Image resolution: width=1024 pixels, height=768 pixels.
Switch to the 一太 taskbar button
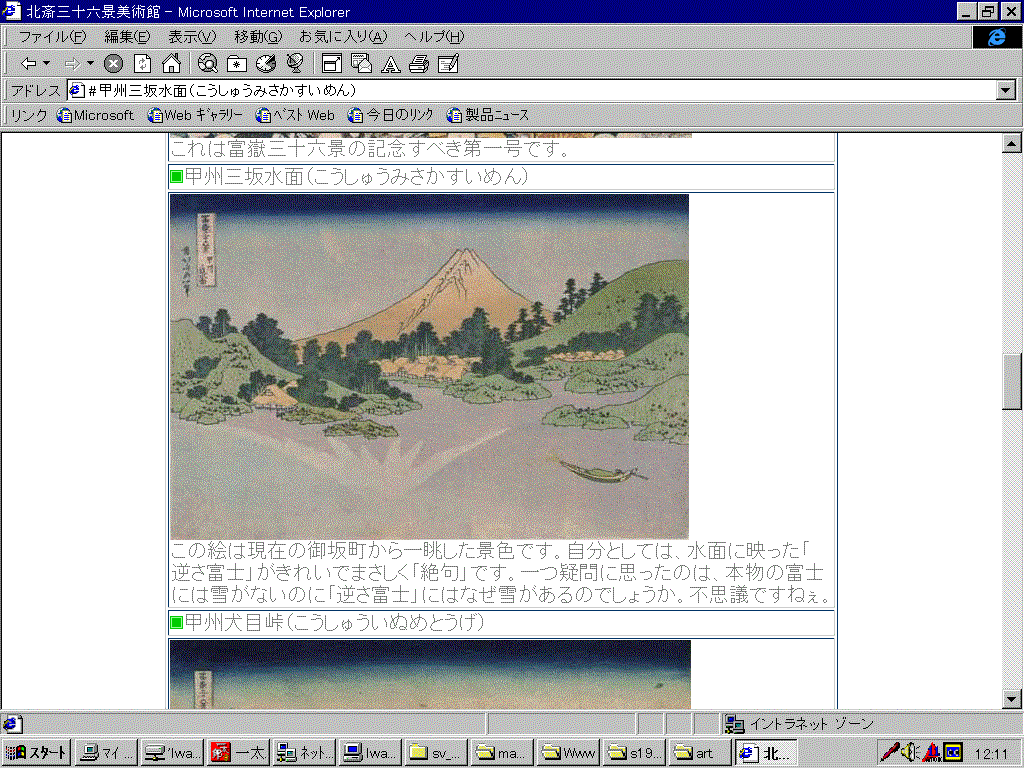(238, 752)
